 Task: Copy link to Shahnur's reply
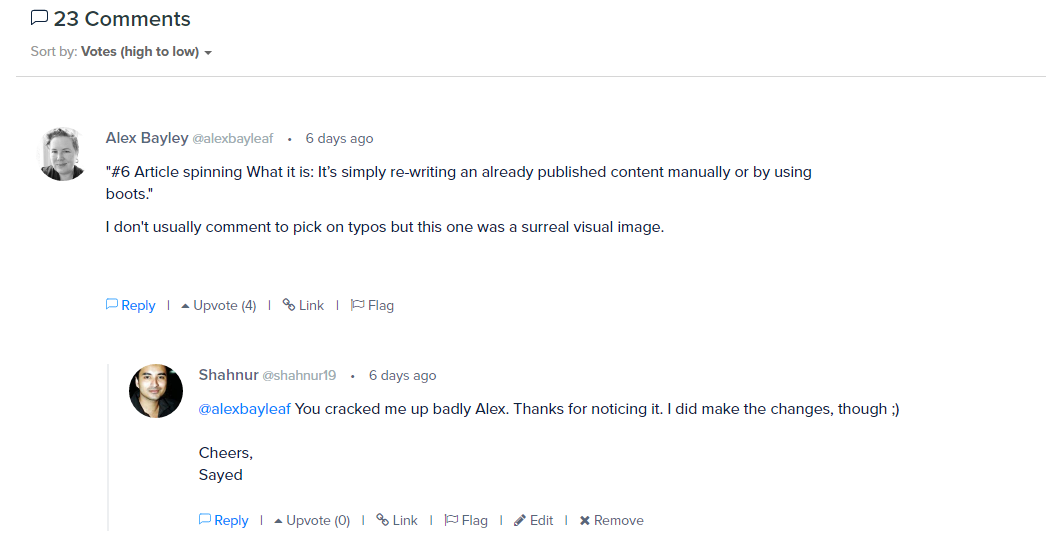pyautogui.click(x=397, y=521)
